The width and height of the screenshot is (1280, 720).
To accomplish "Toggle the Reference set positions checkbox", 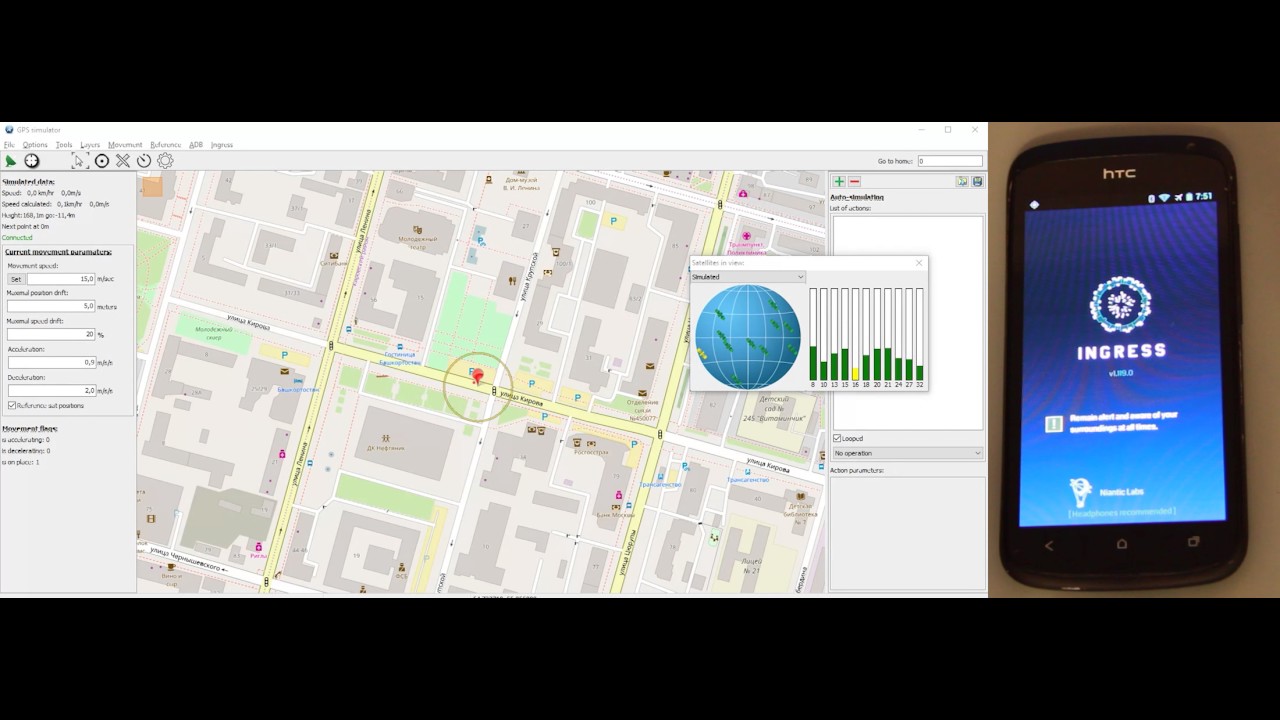I will coord(12,406).
